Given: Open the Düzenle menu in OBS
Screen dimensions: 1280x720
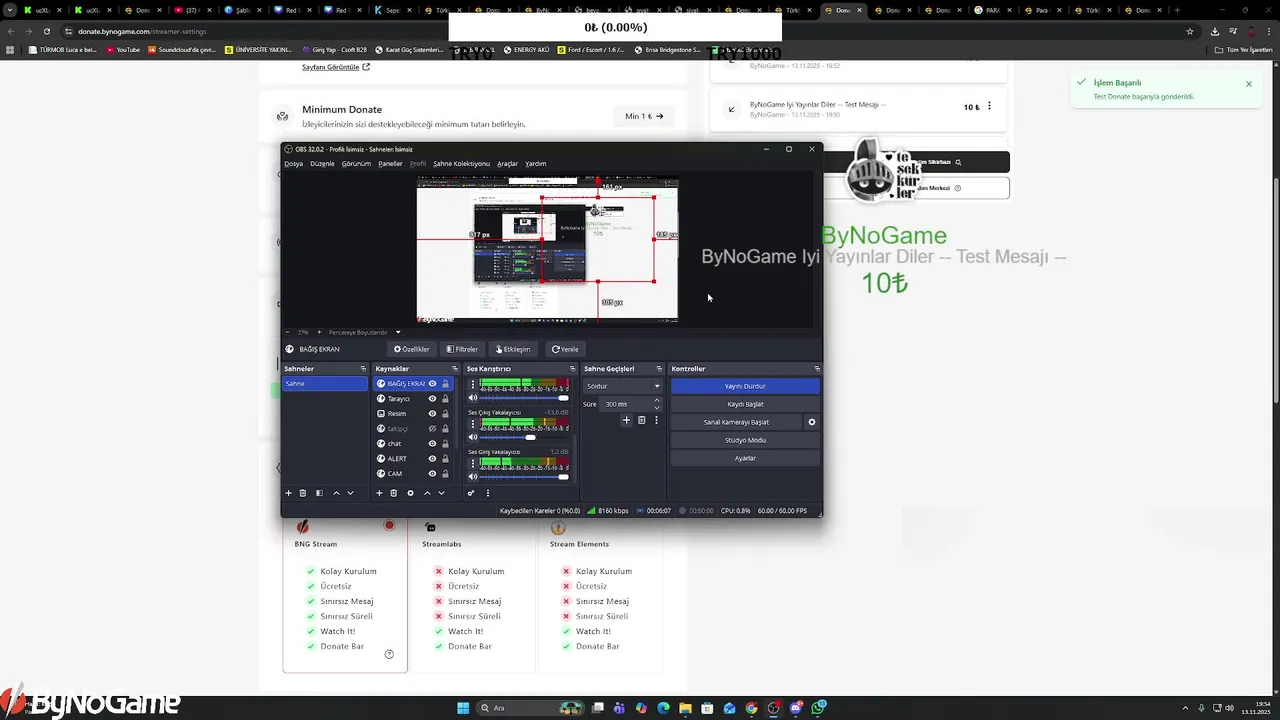Looking at the screenshot, I should [x=322, y=163].
